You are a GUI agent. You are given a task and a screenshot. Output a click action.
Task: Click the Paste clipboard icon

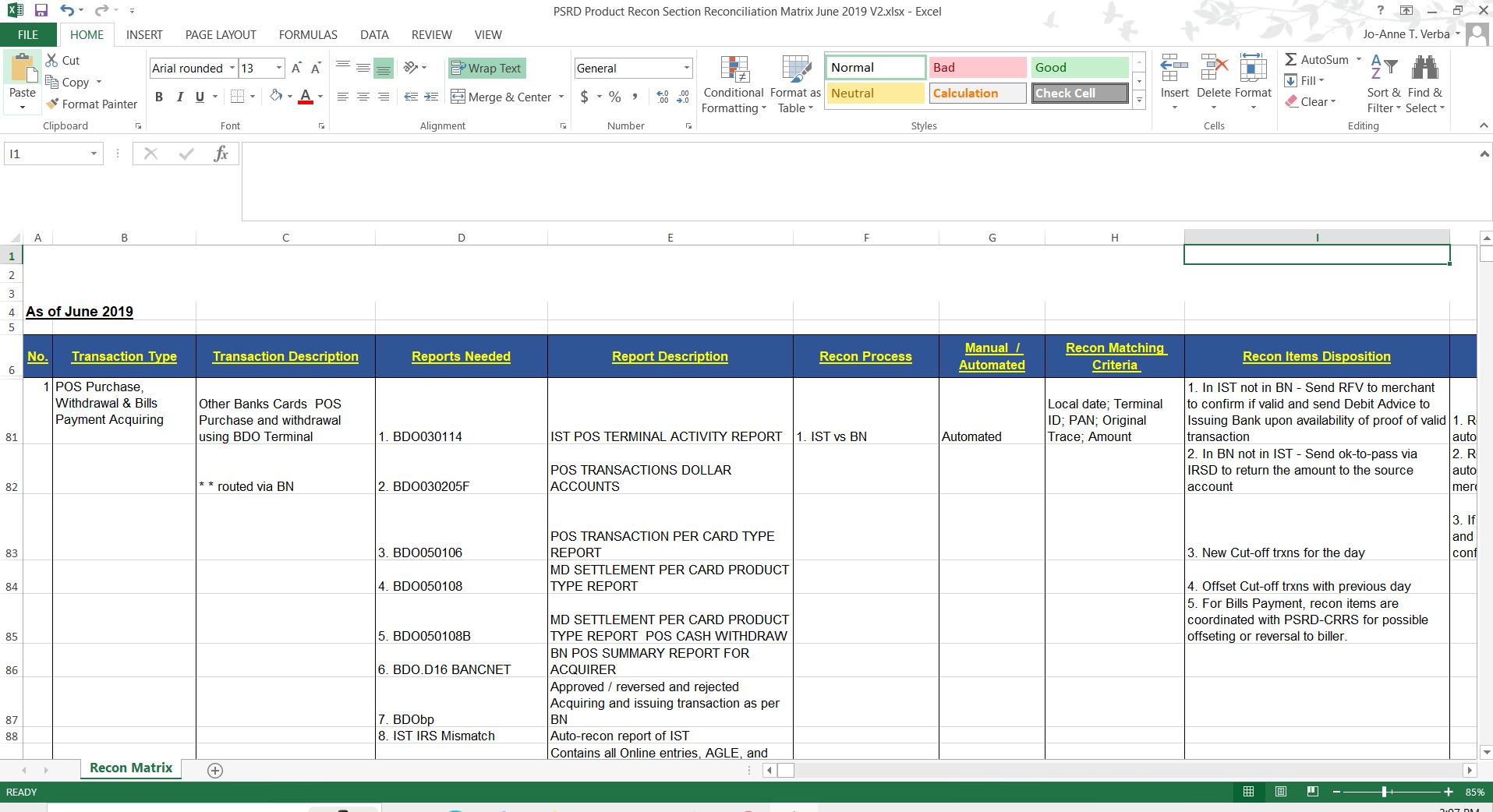[x=23, y=69]
